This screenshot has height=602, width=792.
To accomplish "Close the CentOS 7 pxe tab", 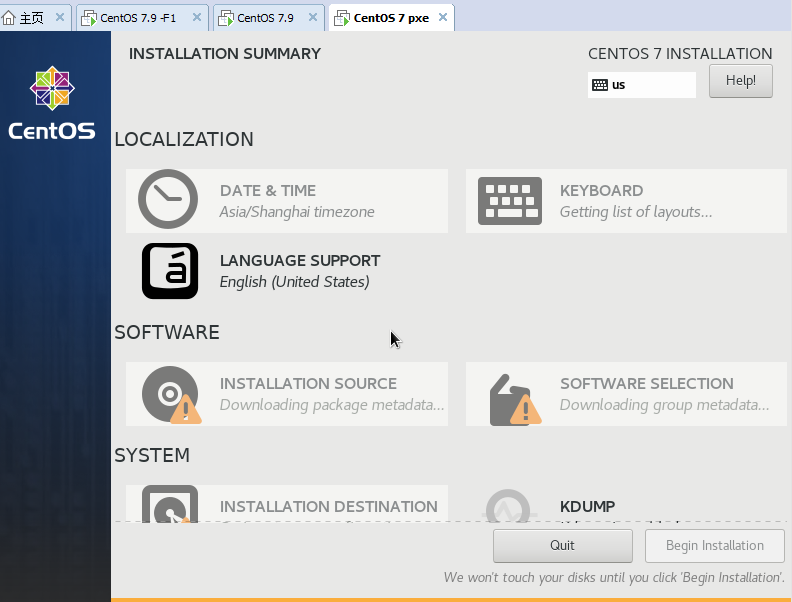I will (443, 18).
